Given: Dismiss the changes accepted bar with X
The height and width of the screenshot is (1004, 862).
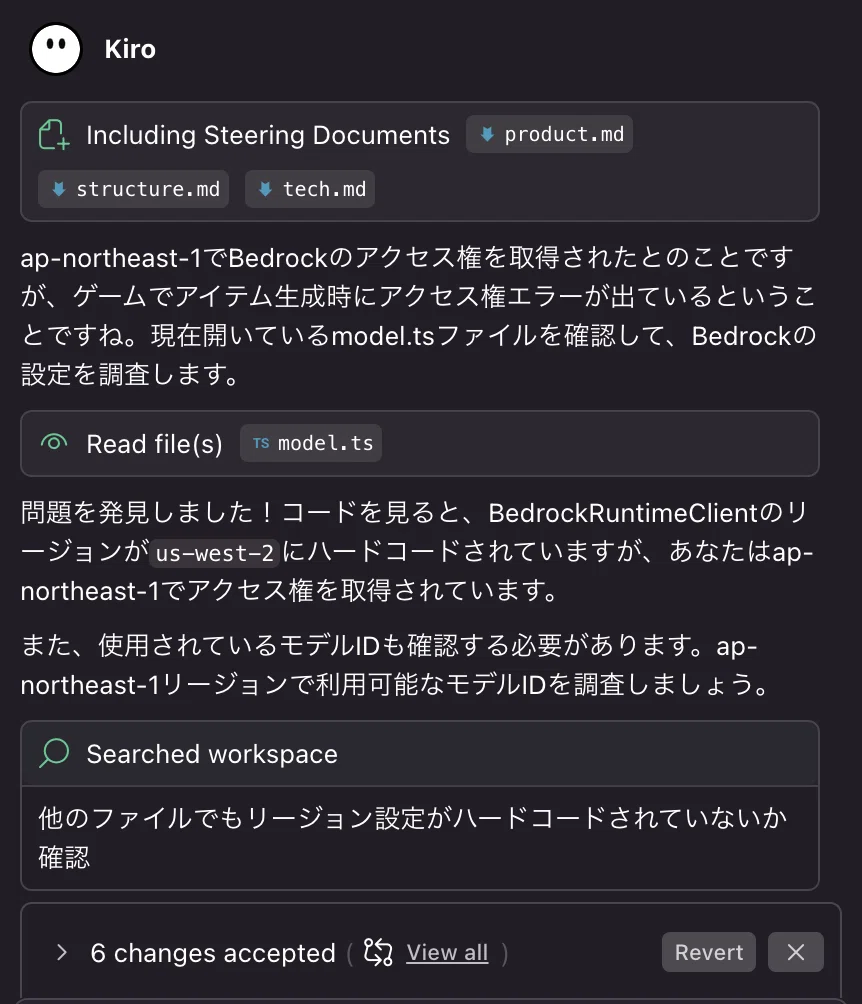Looking at the screenshot, I should point(795,952).
